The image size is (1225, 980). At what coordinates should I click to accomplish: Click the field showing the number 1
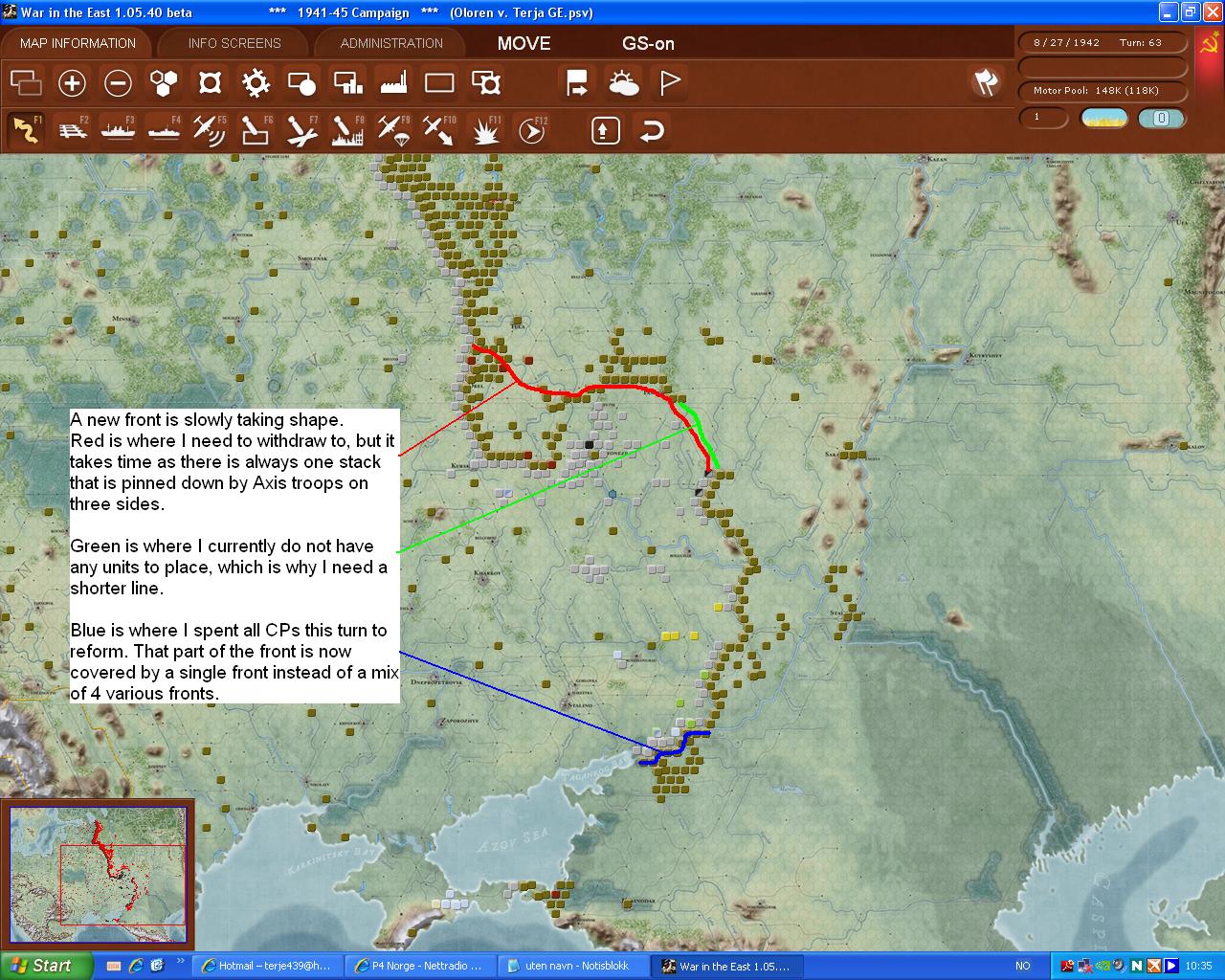point(1044,118)
